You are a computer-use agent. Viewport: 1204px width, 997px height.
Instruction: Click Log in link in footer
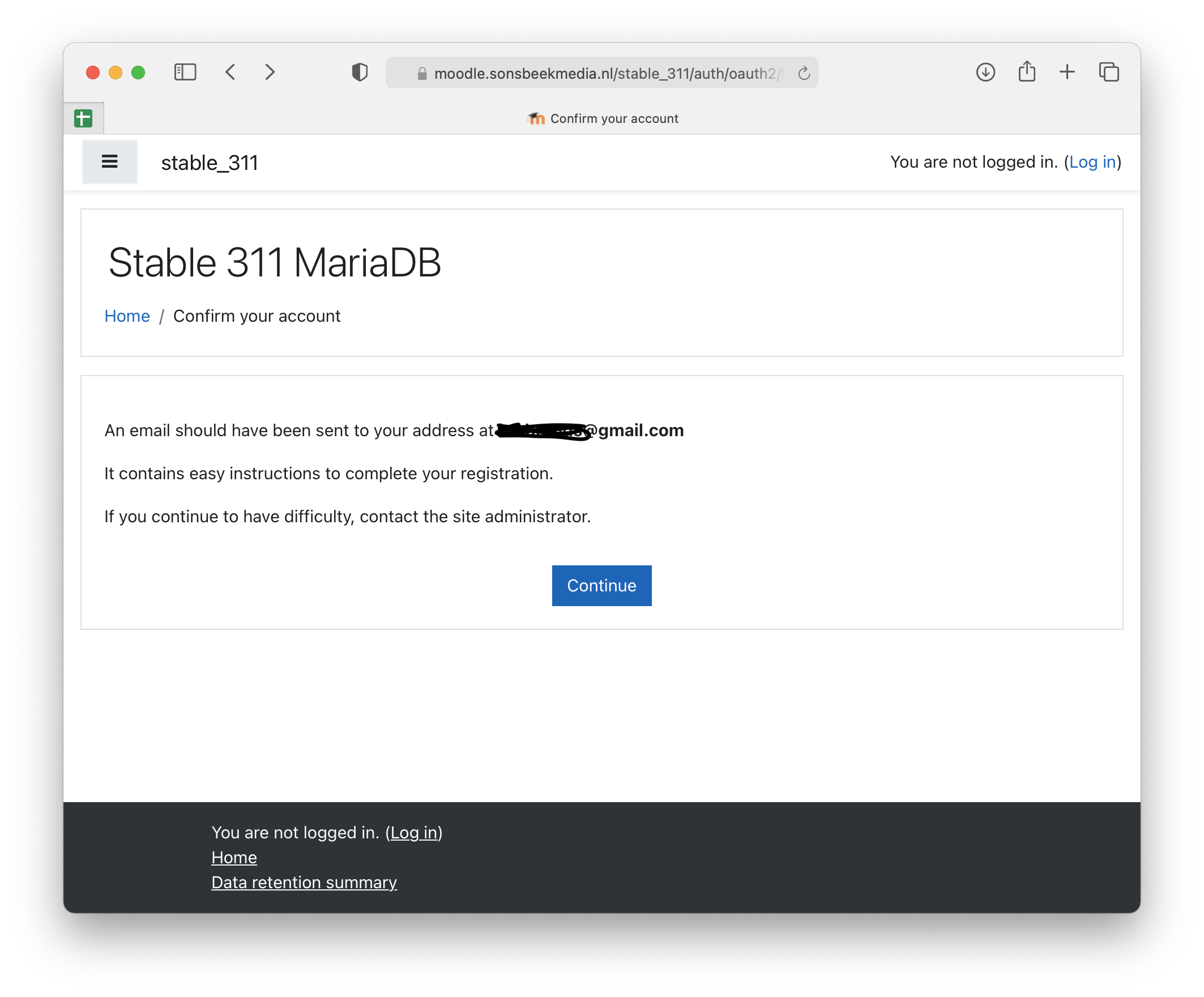click(x=414, y=832)
